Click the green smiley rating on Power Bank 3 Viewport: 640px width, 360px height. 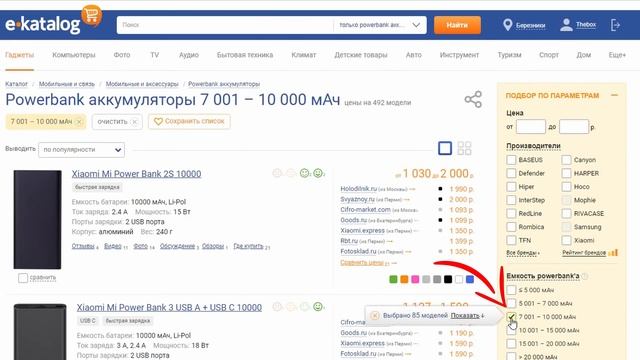(x=318, y=306)
